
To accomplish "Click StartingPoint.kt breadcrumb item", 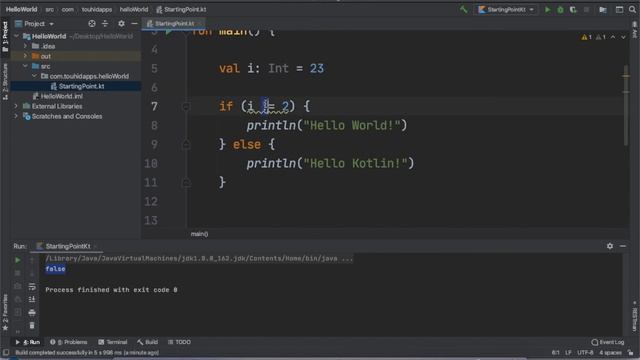I will [x=181, y=9].
